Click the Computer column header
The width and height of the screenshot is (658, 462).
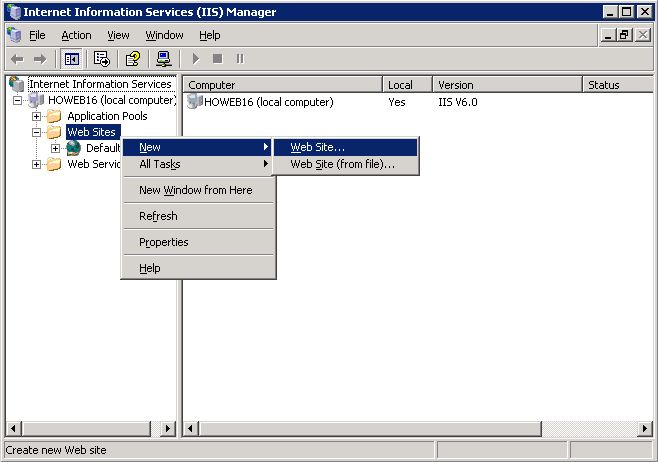[x=283, y=85]
